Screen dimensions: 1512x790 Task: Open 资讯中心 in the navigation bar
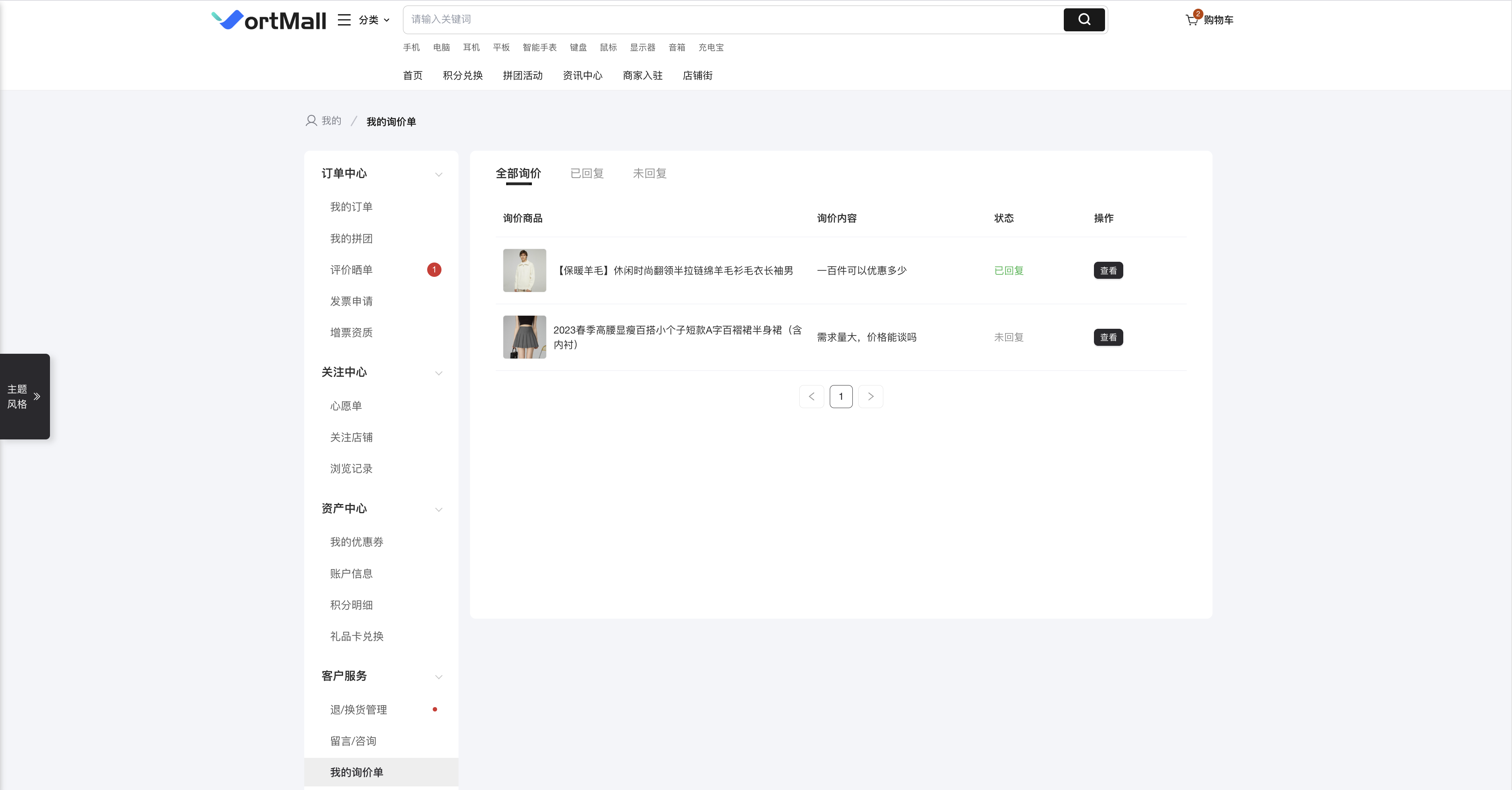(x=582, y=75)
